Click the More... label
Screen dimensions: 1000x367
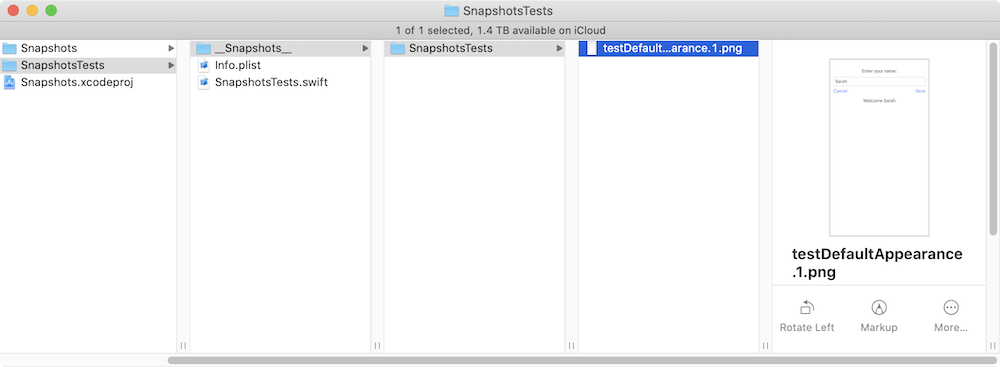pos(951,327)
